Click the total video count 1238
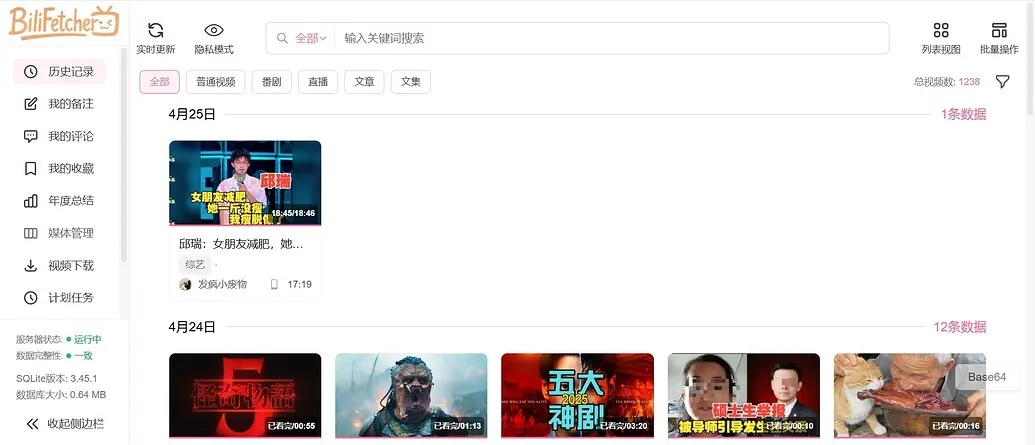The width and height of the screenshot is (1035, 445). 969,82
